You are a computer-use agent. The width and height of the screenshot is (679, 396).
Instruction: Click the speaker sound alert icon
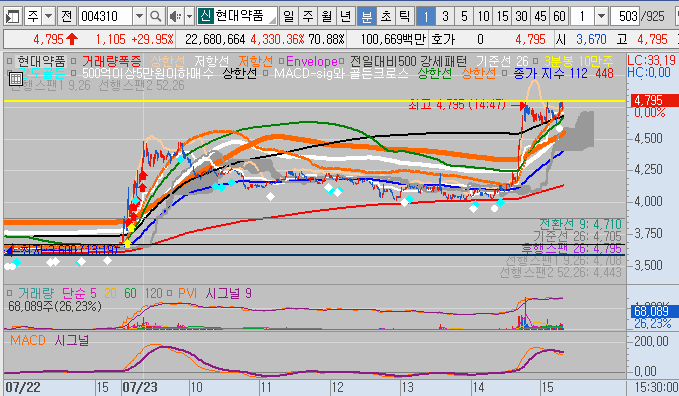tap(175, 16)
